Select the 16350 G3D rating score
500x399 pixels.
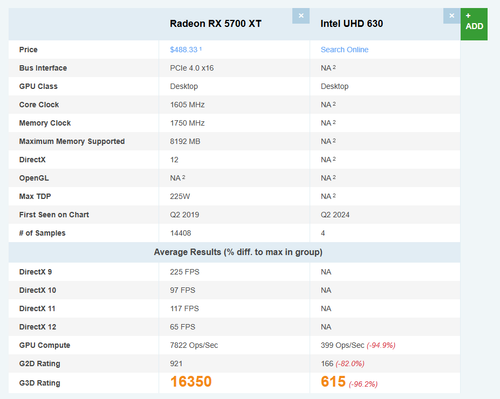tap(191, 382)
